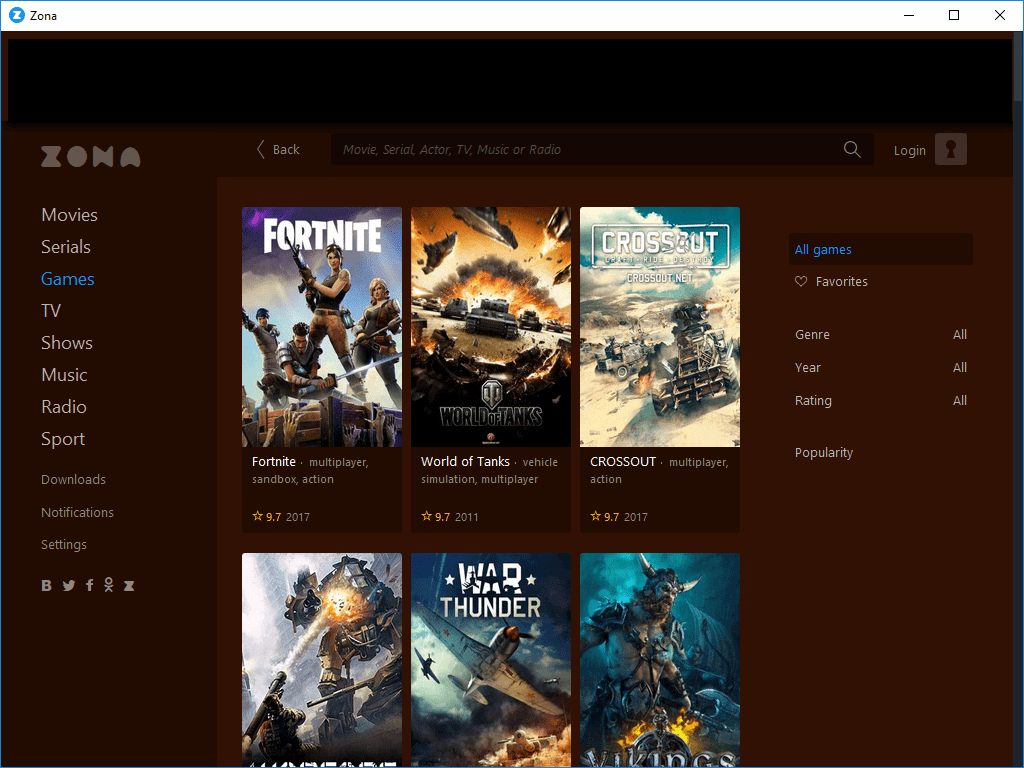
Task: Open the Radio section
Action: [x=64, y=407]
